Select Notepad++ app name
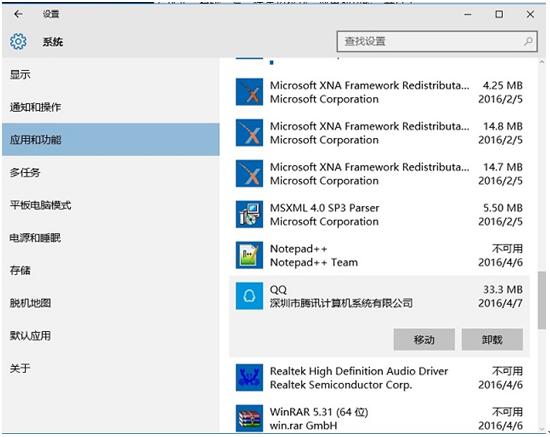The width and height of the screenshot is (550, 437). click(299, 249)
